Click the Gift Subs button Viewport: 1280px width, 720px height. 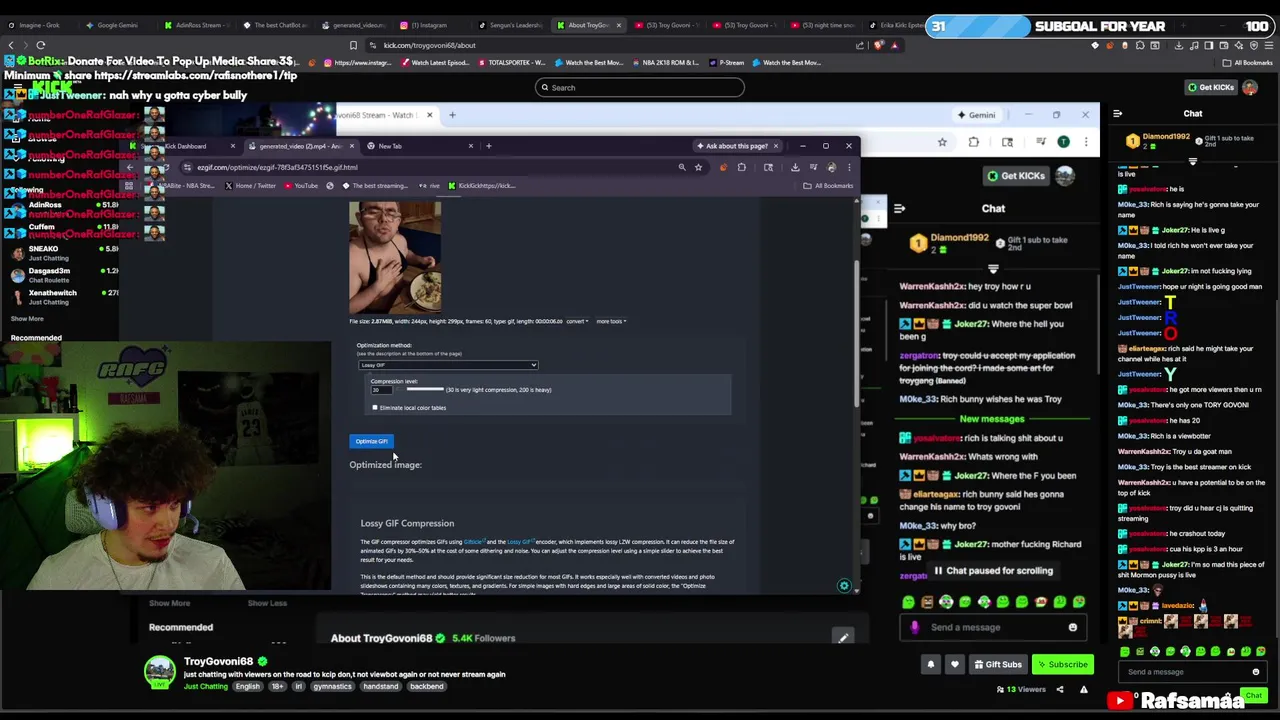coord(998,664)
